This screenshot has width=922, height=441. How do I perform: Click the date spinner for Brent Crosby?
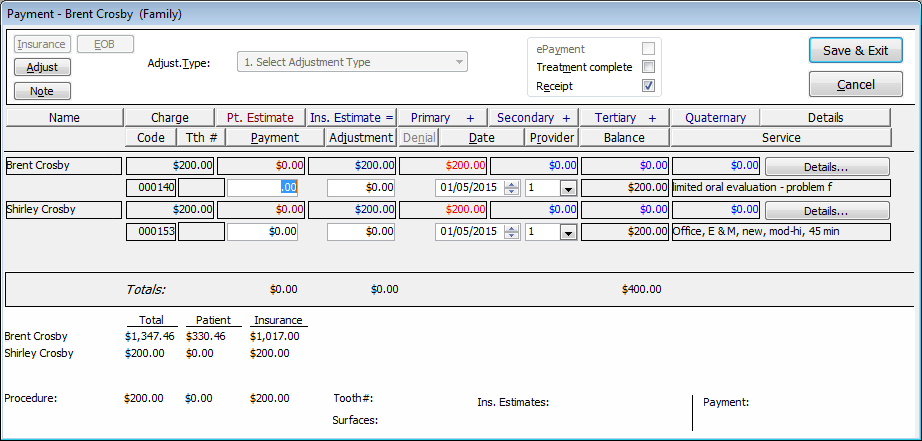[x=511, y=188]
